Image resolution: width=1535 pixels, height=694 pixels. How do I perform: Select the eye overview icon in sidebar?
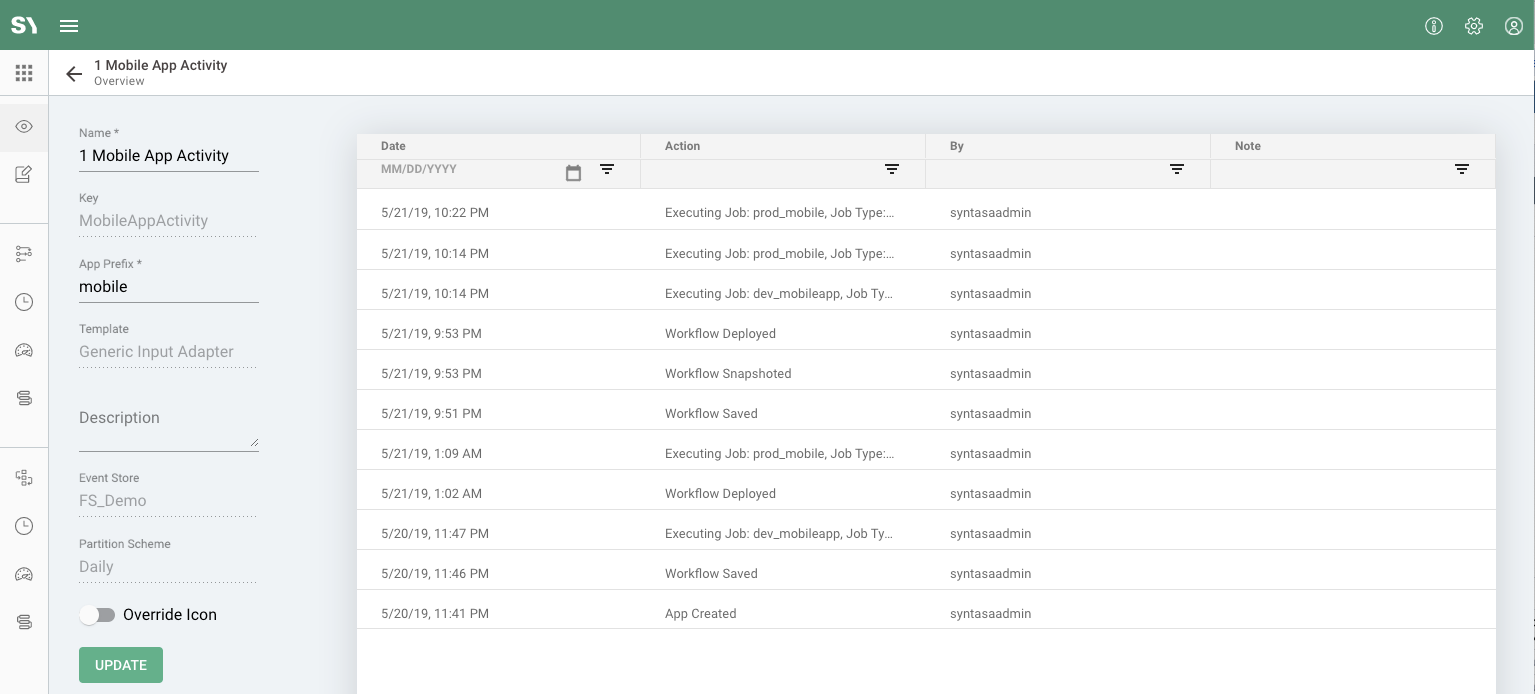tap(24, 127)
